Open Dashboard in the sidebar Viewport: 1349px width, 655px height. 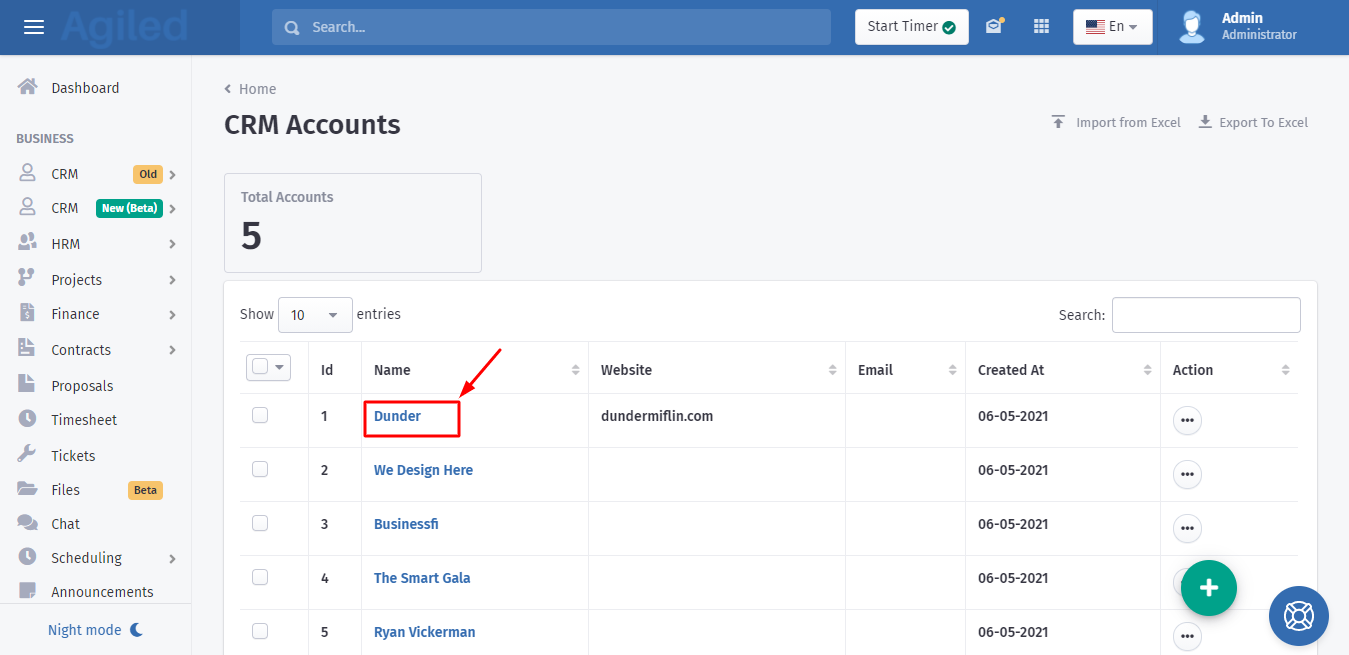(x=85, y=88)
